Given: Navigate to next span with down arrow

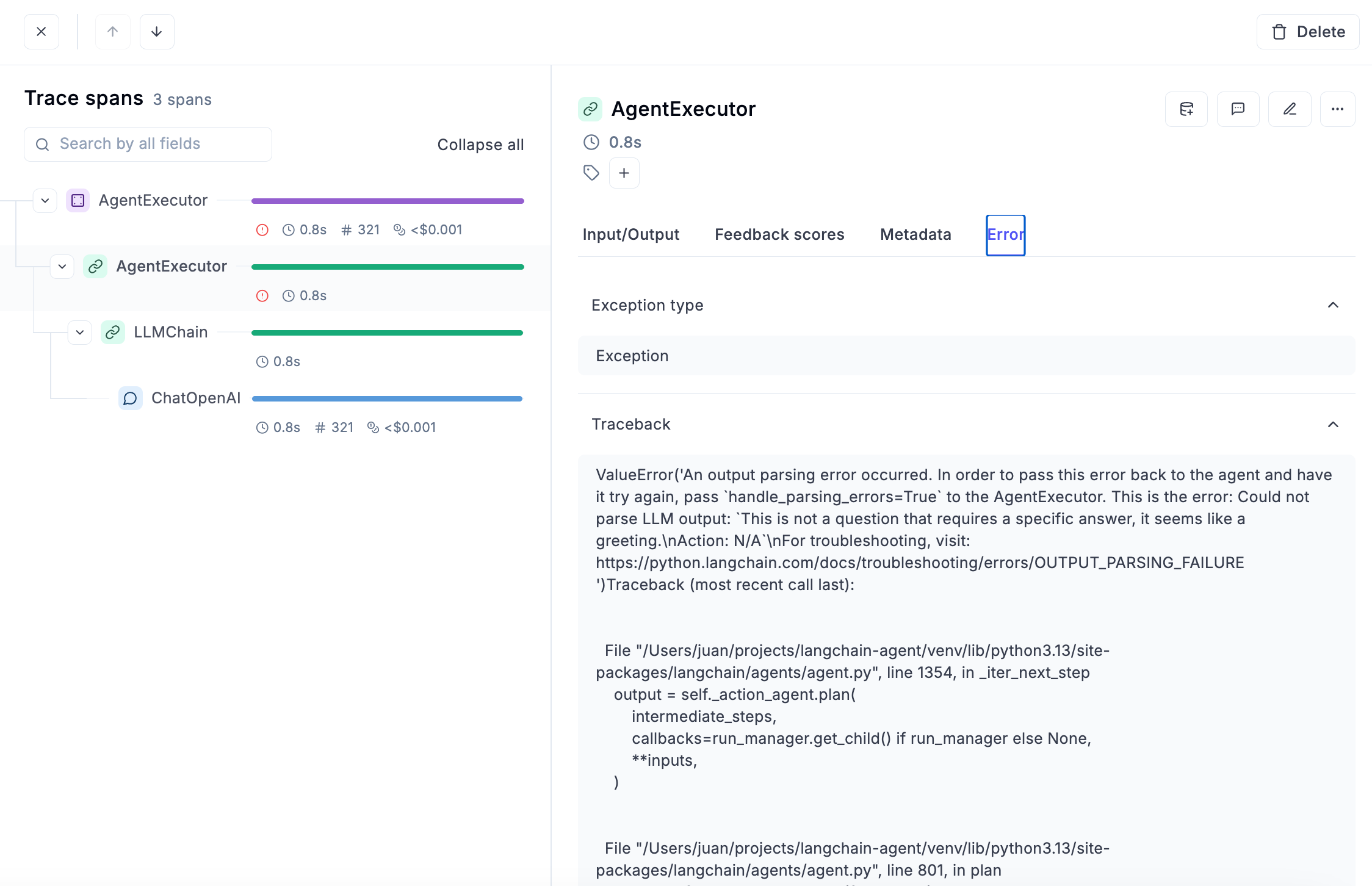Looking at the screenshot, I should pos(157,31).
